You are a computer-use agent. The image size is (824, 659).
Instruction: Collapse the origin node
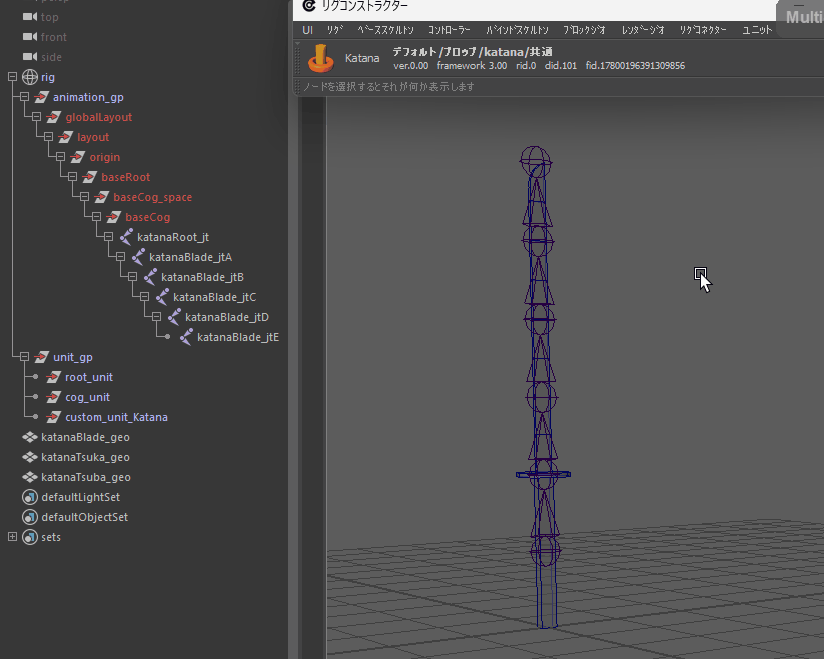[60, 157]
